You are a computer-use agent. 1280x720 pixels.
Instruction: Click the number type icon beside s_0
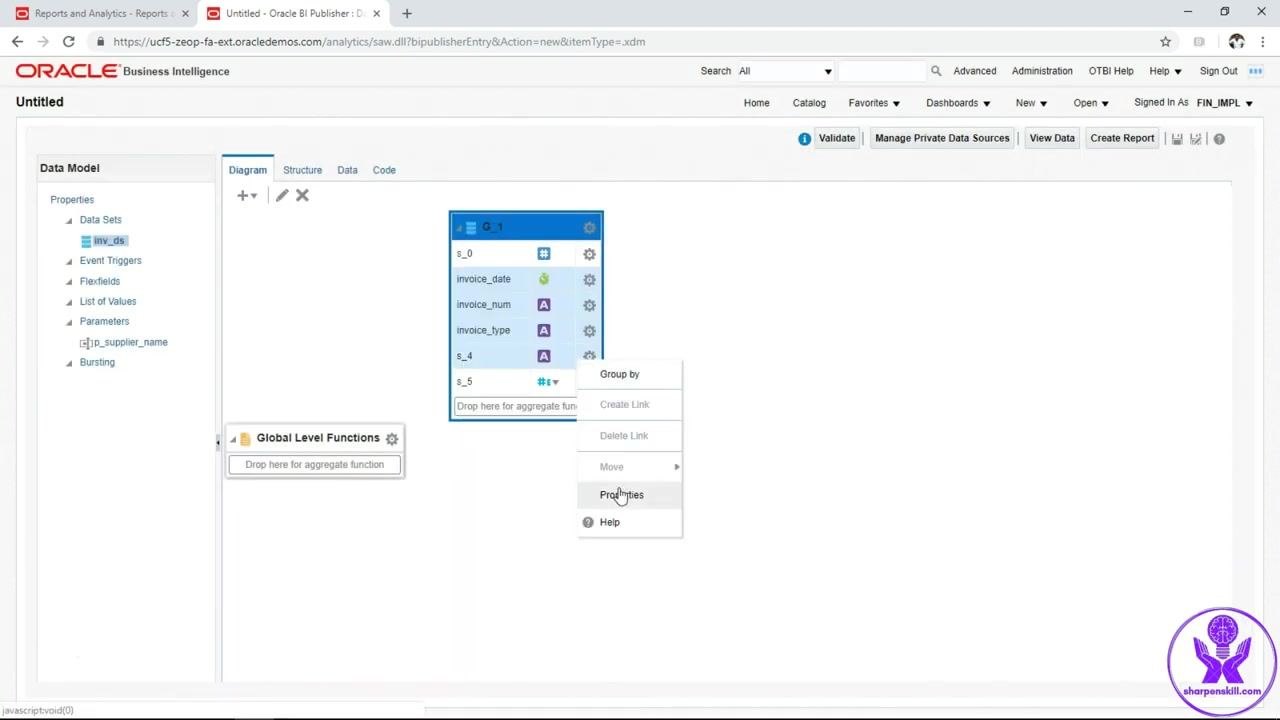[544, 254]
